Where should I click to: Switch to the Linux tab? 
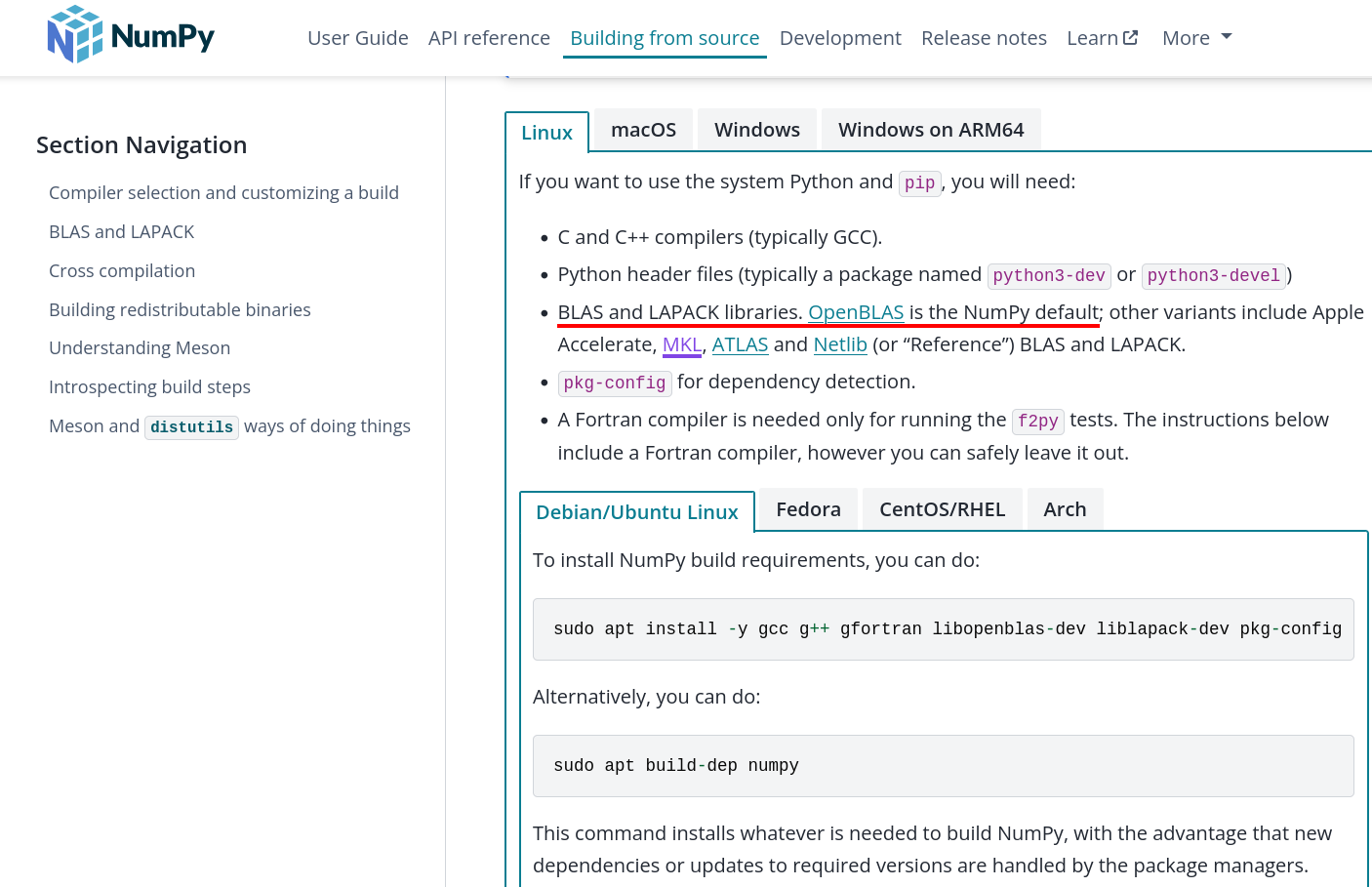pyautogui.click(x=546, y=133)
